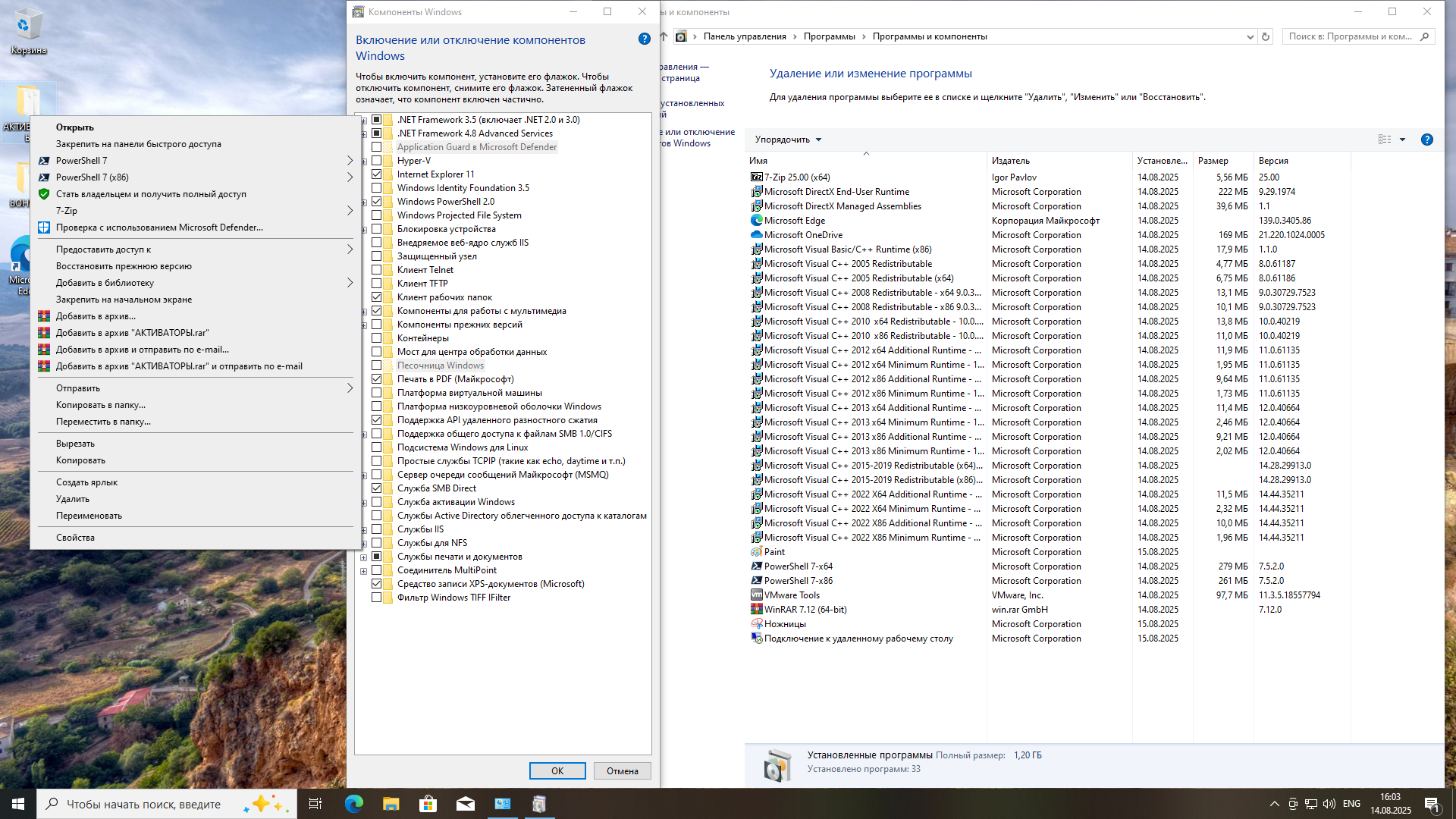Select the Ножницы program icon
Image resolution: width=1456 pixels, height=819 pixels.
[756, 624]
